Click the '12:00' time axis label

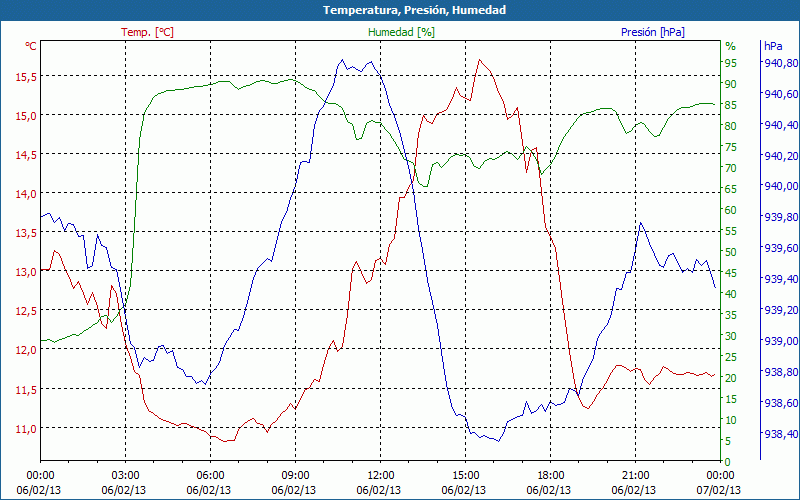coord(380,475)
